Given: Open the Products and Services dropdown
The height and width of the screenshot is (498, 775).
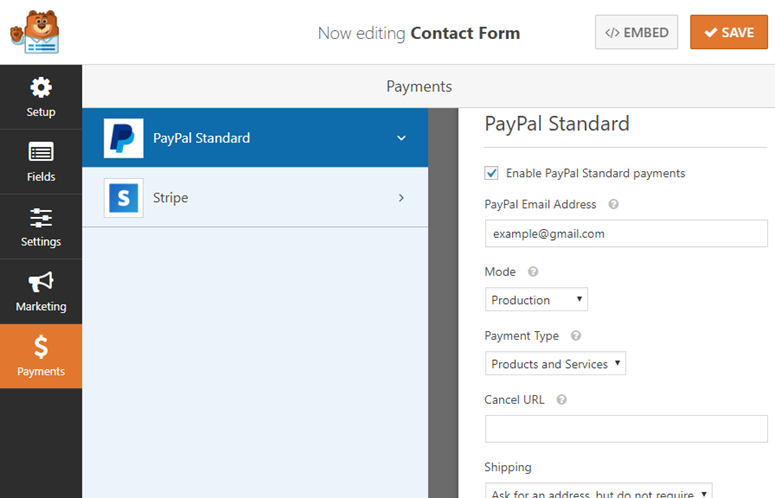Looking at the screenshot, I should (555, 363).
